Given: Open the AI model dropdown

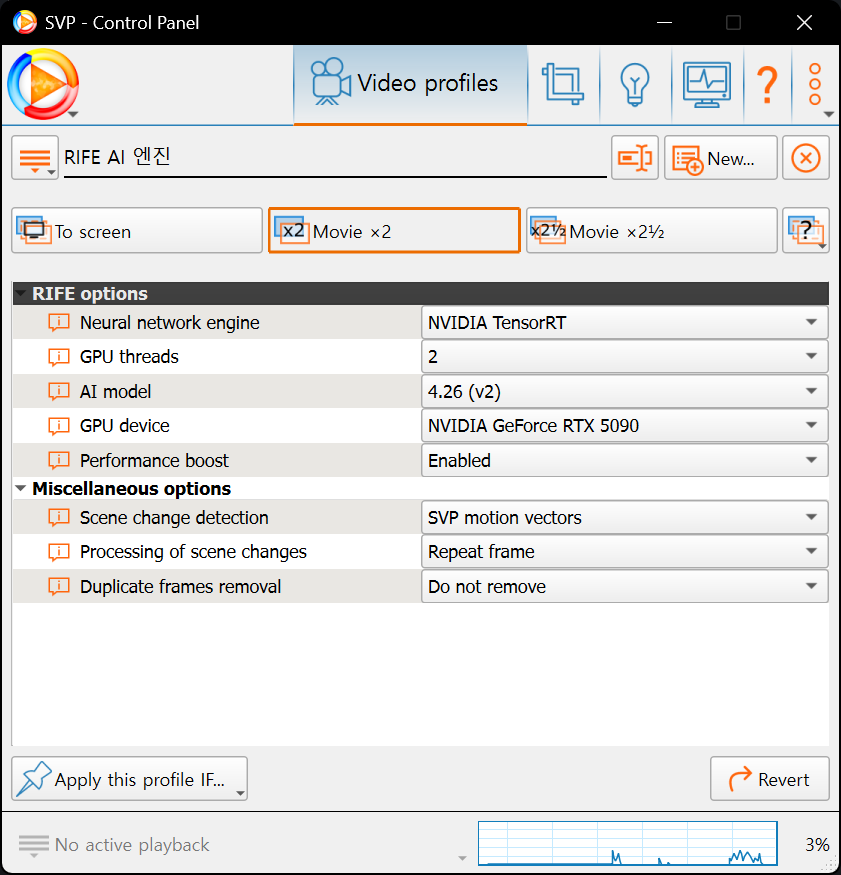Looking at the screenshot, I should 624,391.
